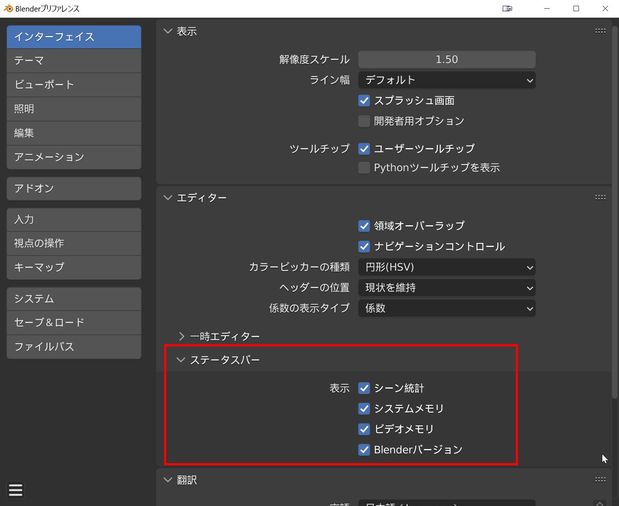Click grip dots icon of エディター panel
This screenshot has height=506, width=619.
(600, 197)
